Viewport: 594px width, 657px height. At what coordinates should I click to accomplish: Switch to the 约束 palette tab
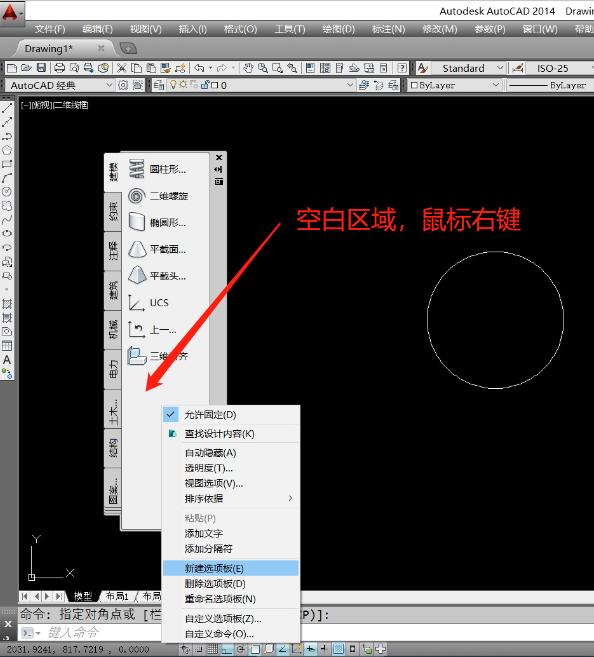113,212
